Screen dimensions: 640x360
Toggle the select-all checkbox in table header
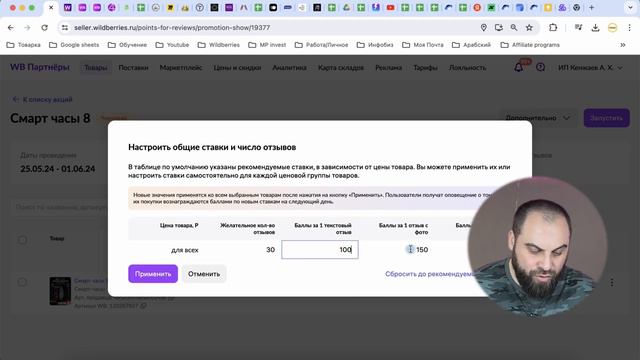coord(22,240)
